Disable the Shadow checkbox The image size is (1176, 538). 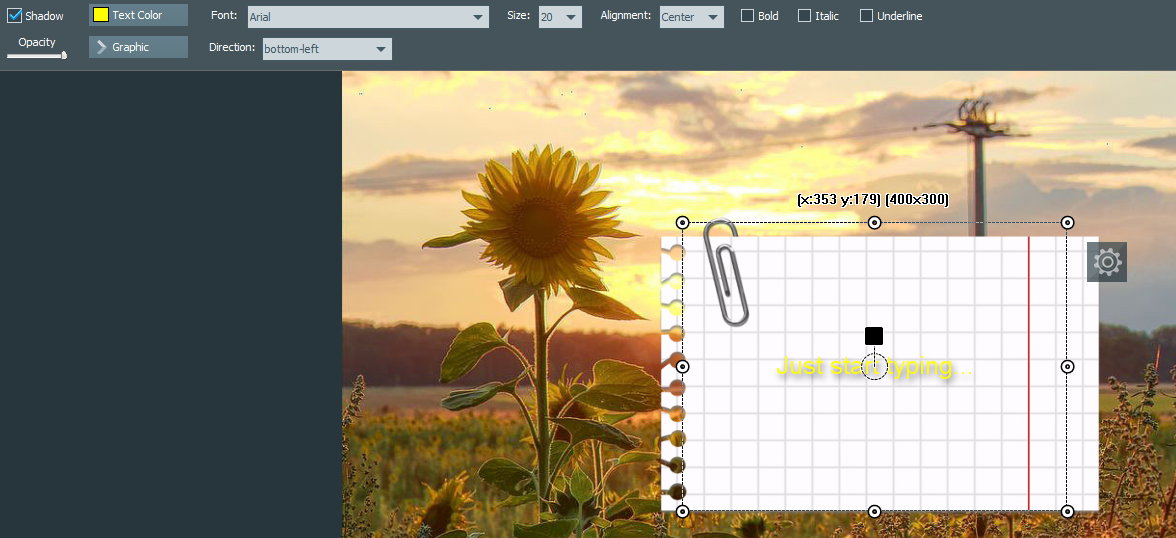pos(15,16)
